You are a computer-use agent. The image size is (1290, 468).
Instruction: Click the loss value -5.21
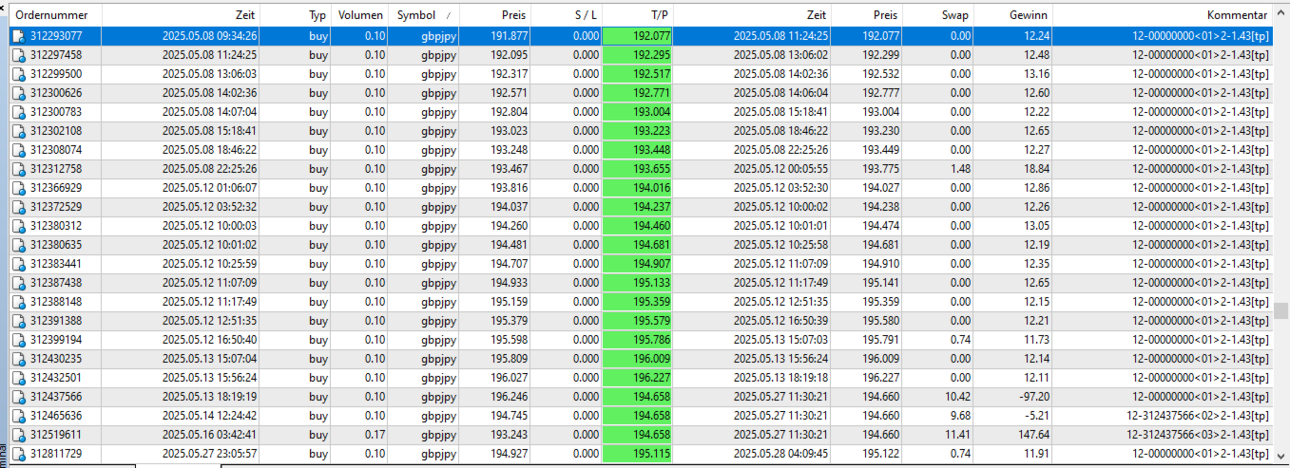coord(1035,415)
